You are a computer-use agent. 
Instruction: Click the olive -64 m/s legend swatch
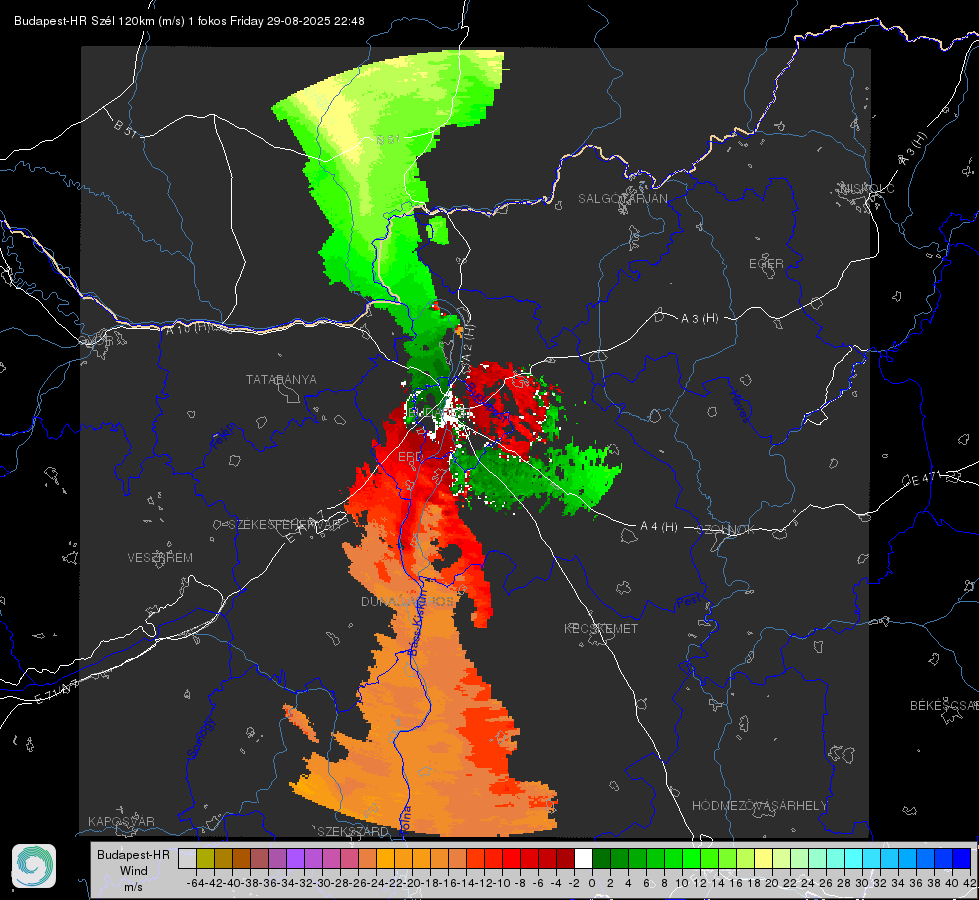tap(205, 859)
